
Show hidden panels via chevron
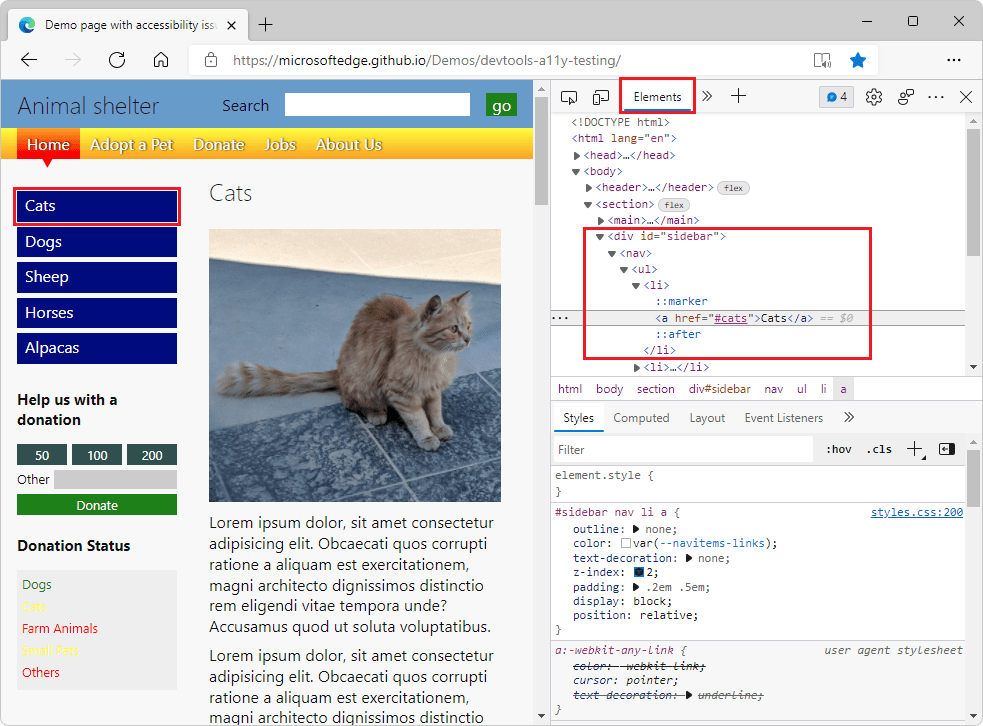click(x=707, y=96)
